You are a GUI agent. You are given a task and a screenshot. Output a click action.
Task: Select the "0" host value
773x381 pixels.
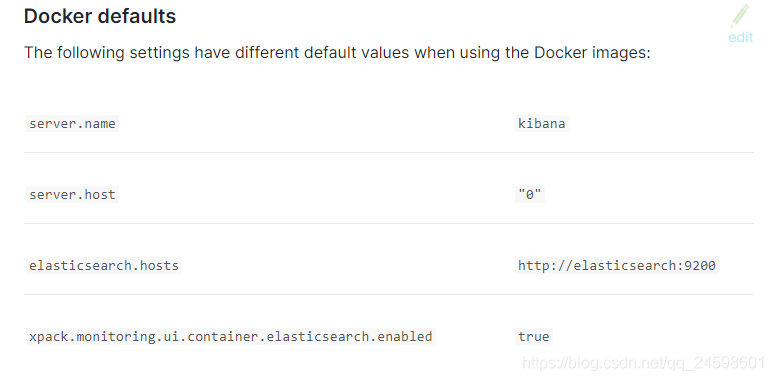(x=529, y=194)
